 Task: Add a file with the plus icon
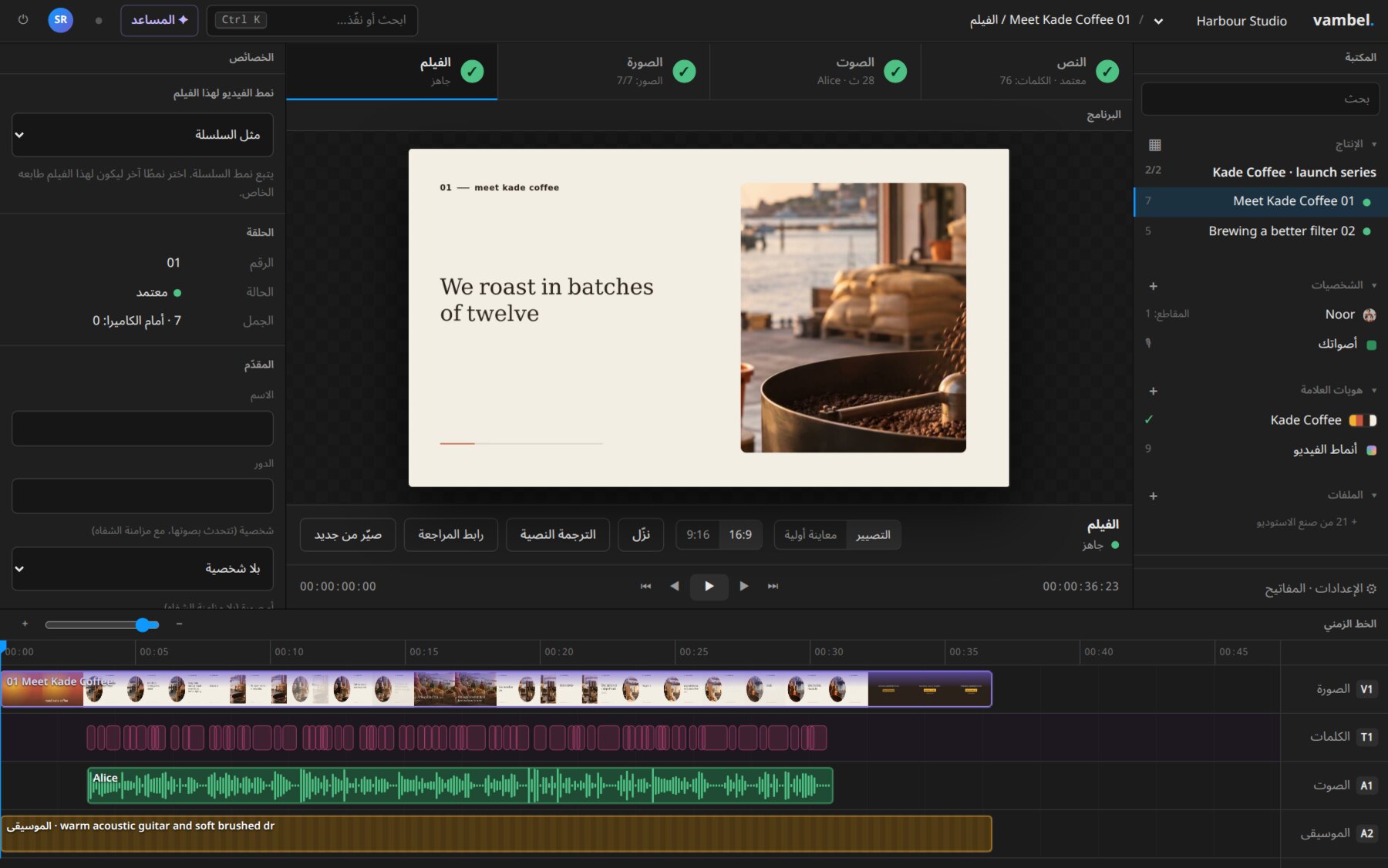pos(1154,496)
